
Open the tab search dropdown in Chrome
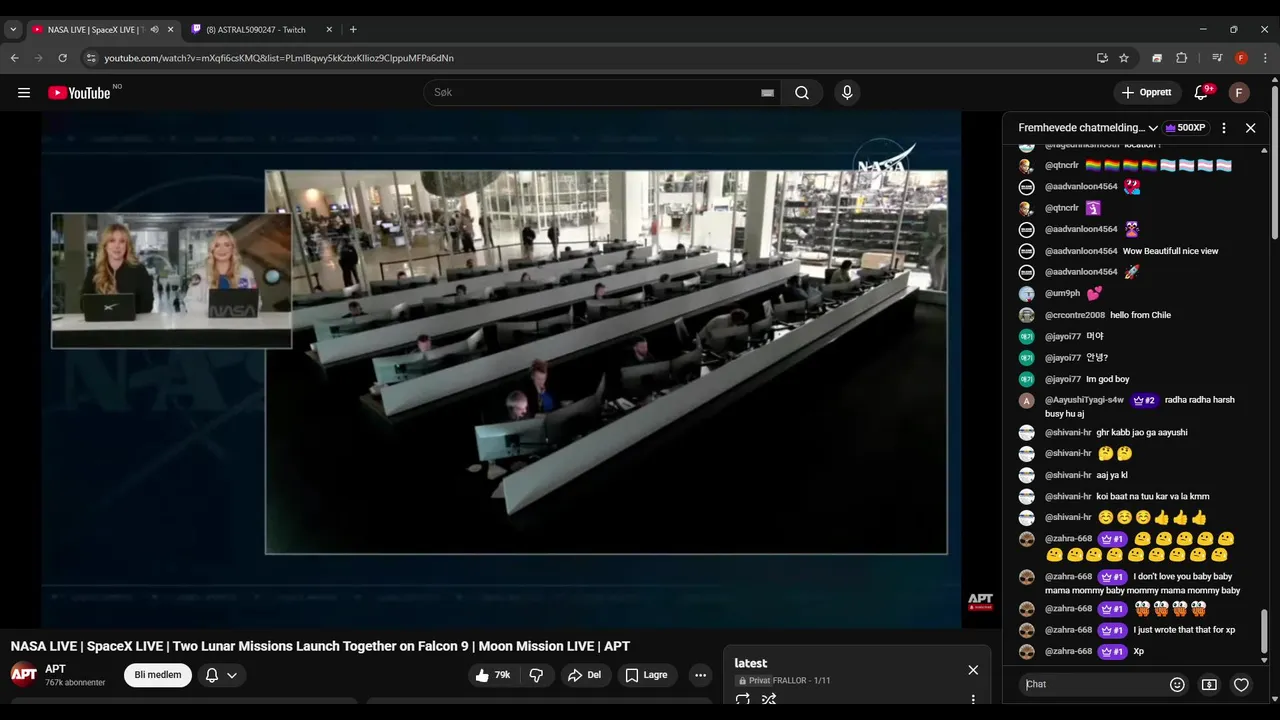coord(13,30)
